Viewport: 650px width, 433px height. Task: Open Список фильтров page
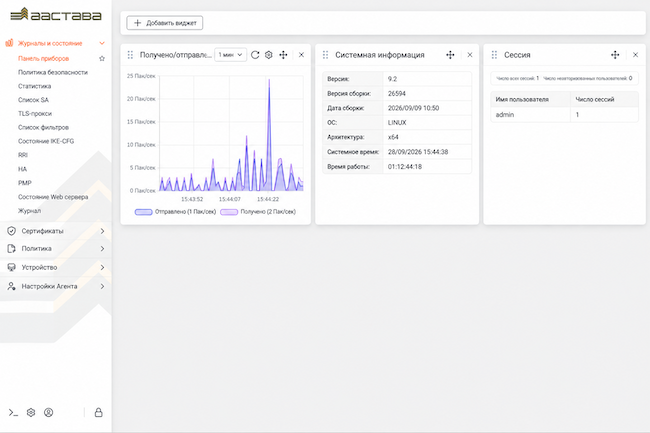[44, 127]
